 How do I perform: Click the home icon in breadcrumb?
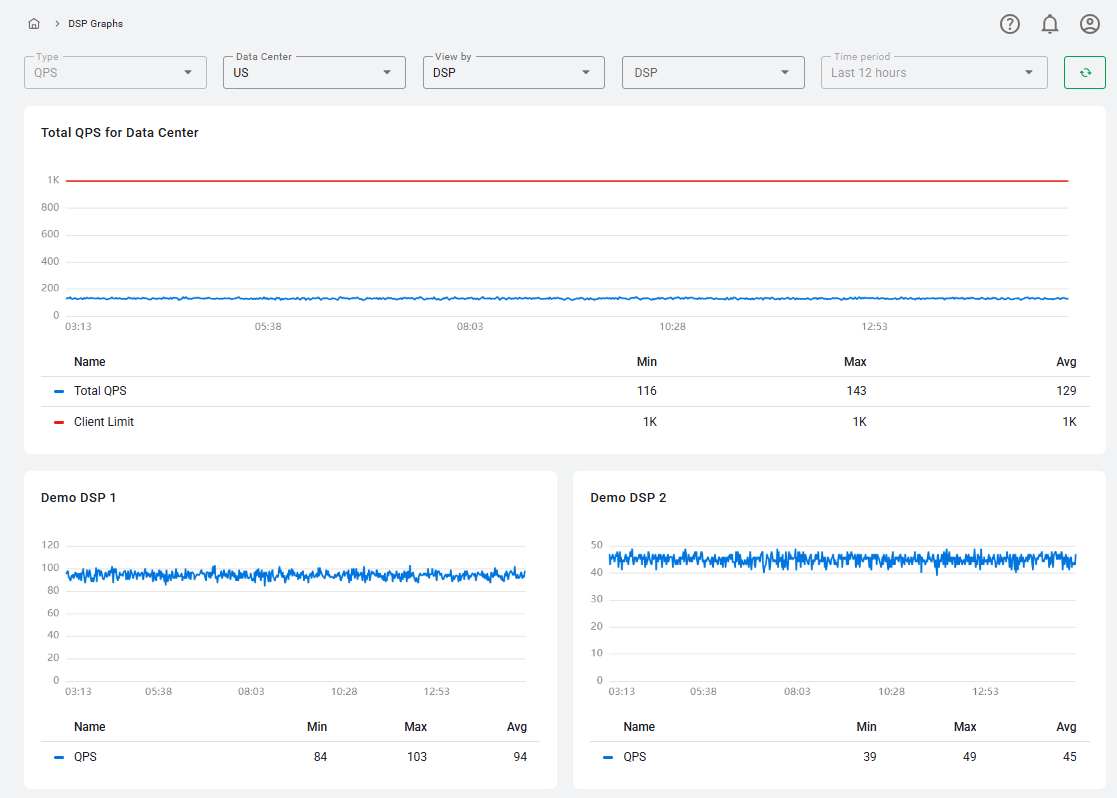coord(34,23)
